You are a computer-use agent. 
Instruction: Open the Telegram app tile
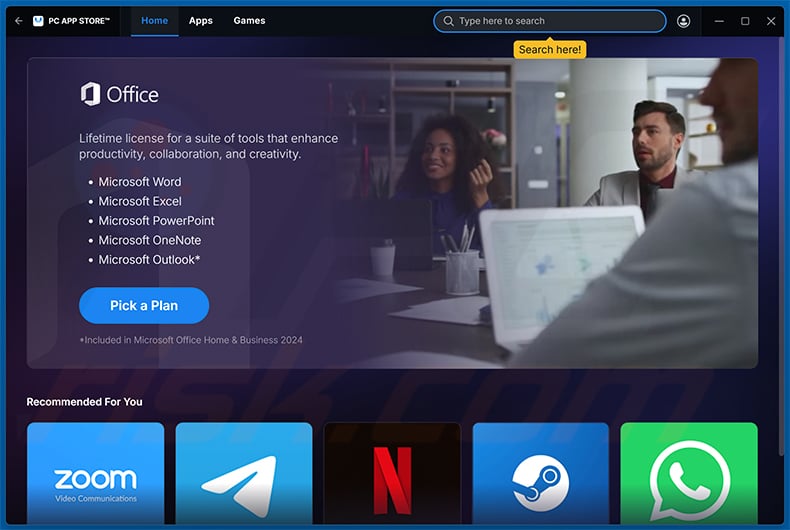tap(244, 474)
